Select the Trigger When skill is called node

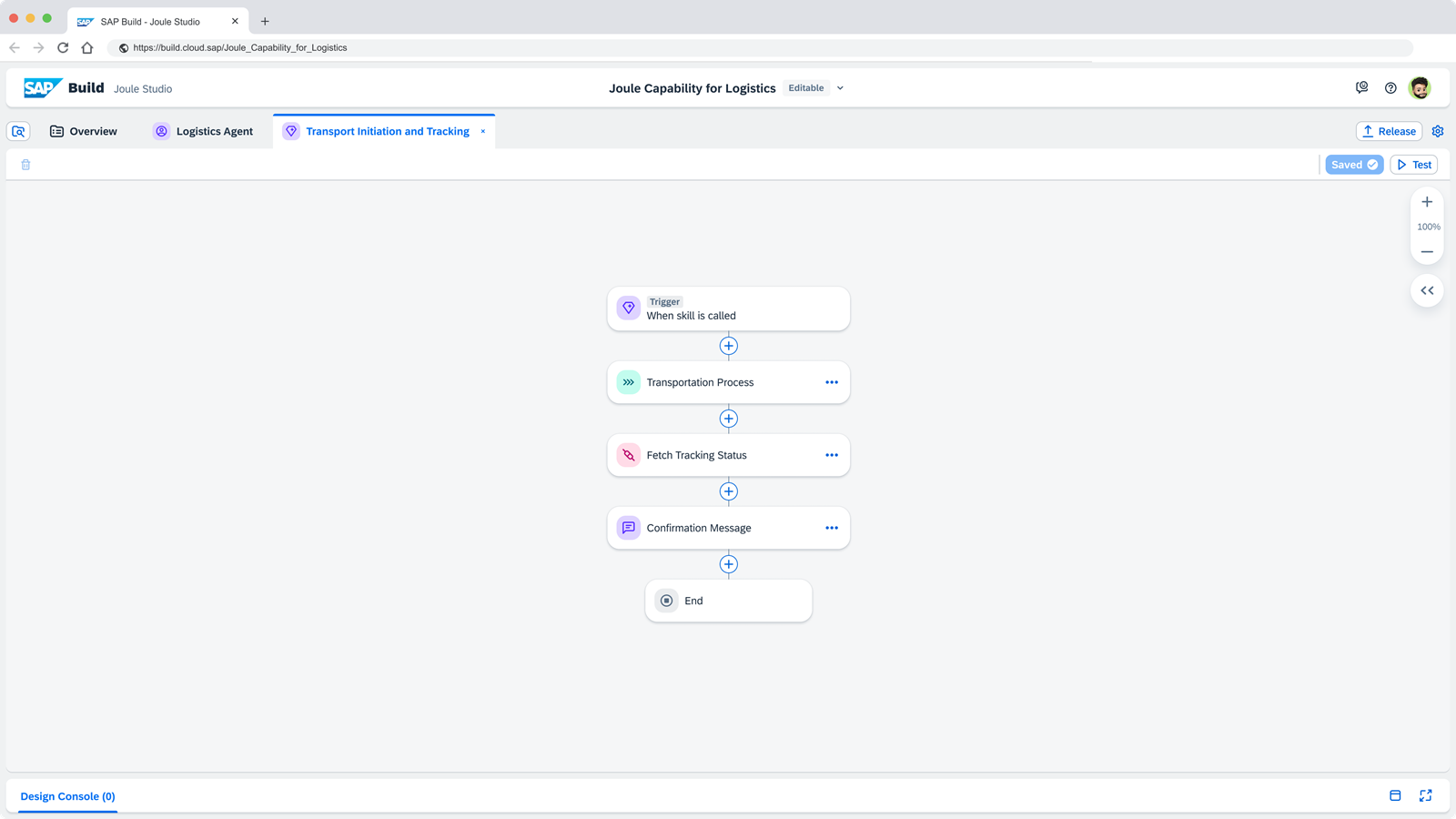[x=729, y=309]
